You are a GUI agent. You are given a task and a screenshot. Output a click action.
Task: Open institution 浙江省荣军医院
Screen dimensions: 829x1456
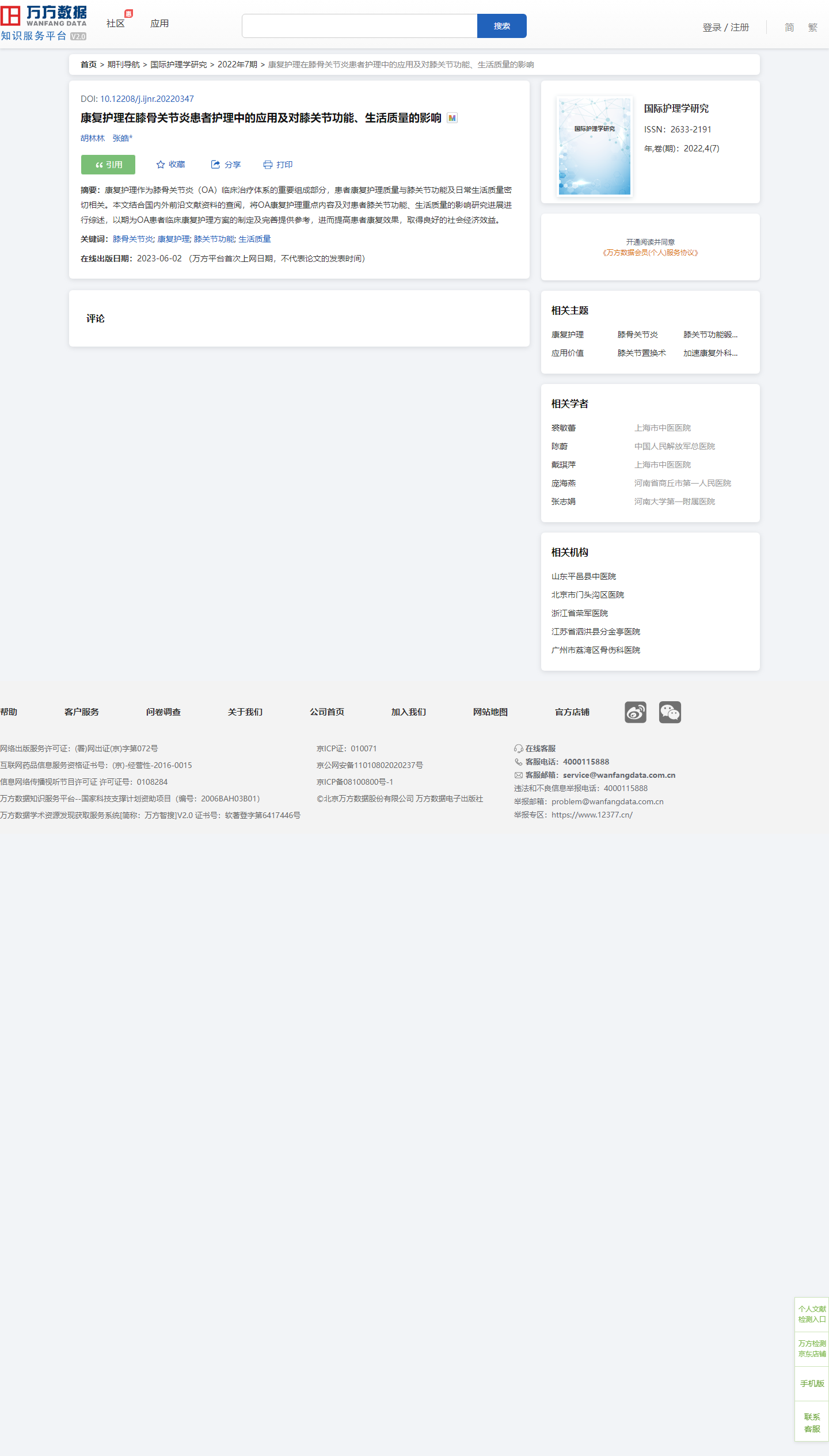point(580,613)
